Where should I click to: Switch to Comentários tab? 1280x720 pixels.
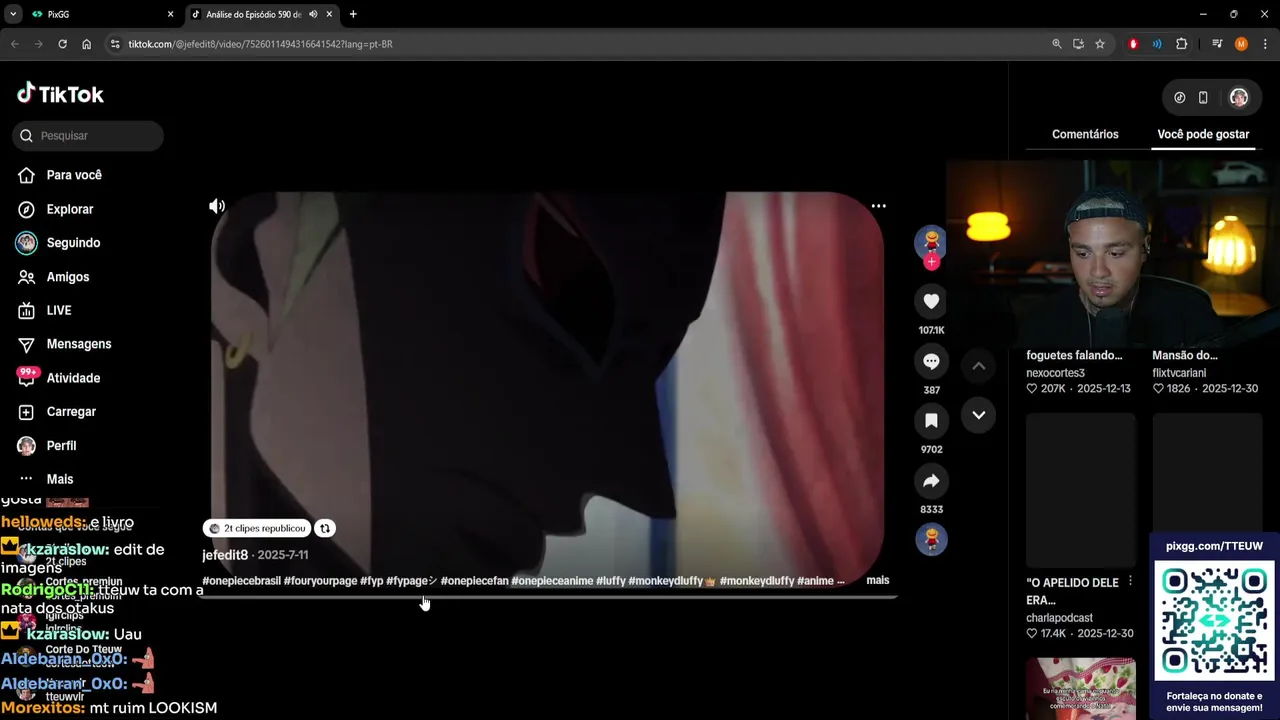[x=1085, y=134]
